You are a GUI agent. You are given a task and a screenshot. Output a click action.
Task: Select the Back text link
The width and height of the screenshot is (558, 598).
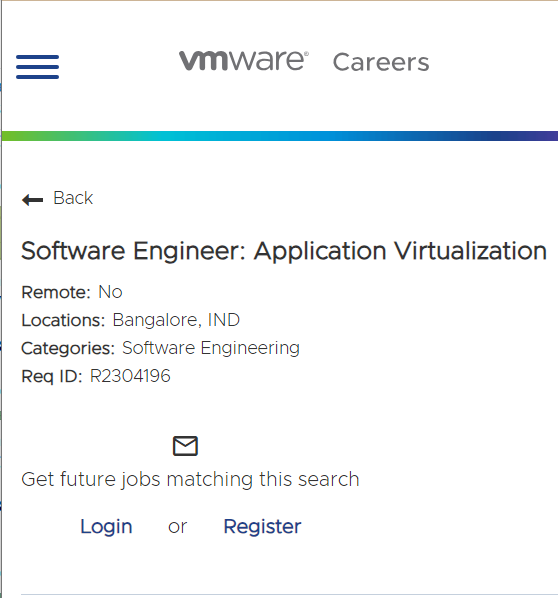coord(73,198)
